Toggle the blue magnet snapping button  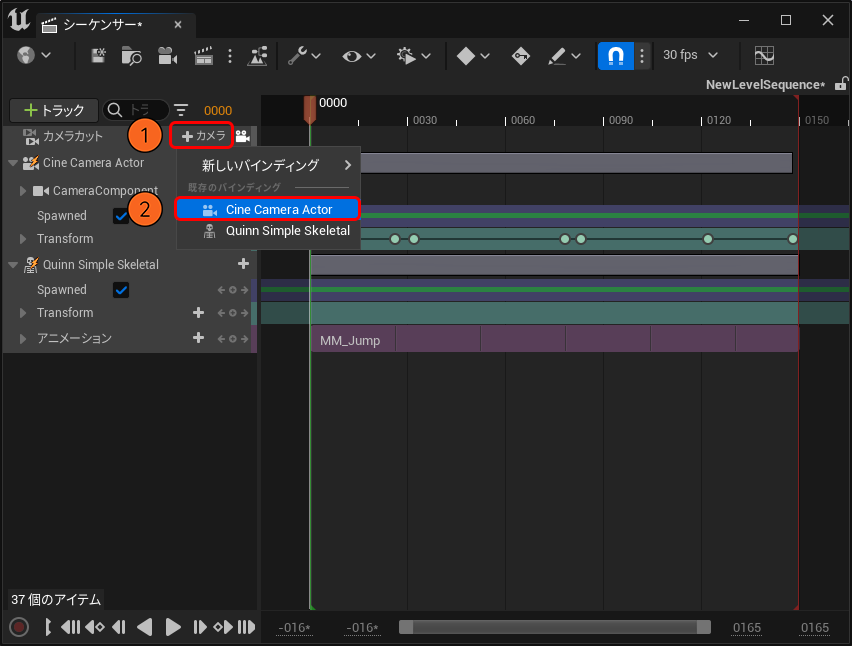615,56
